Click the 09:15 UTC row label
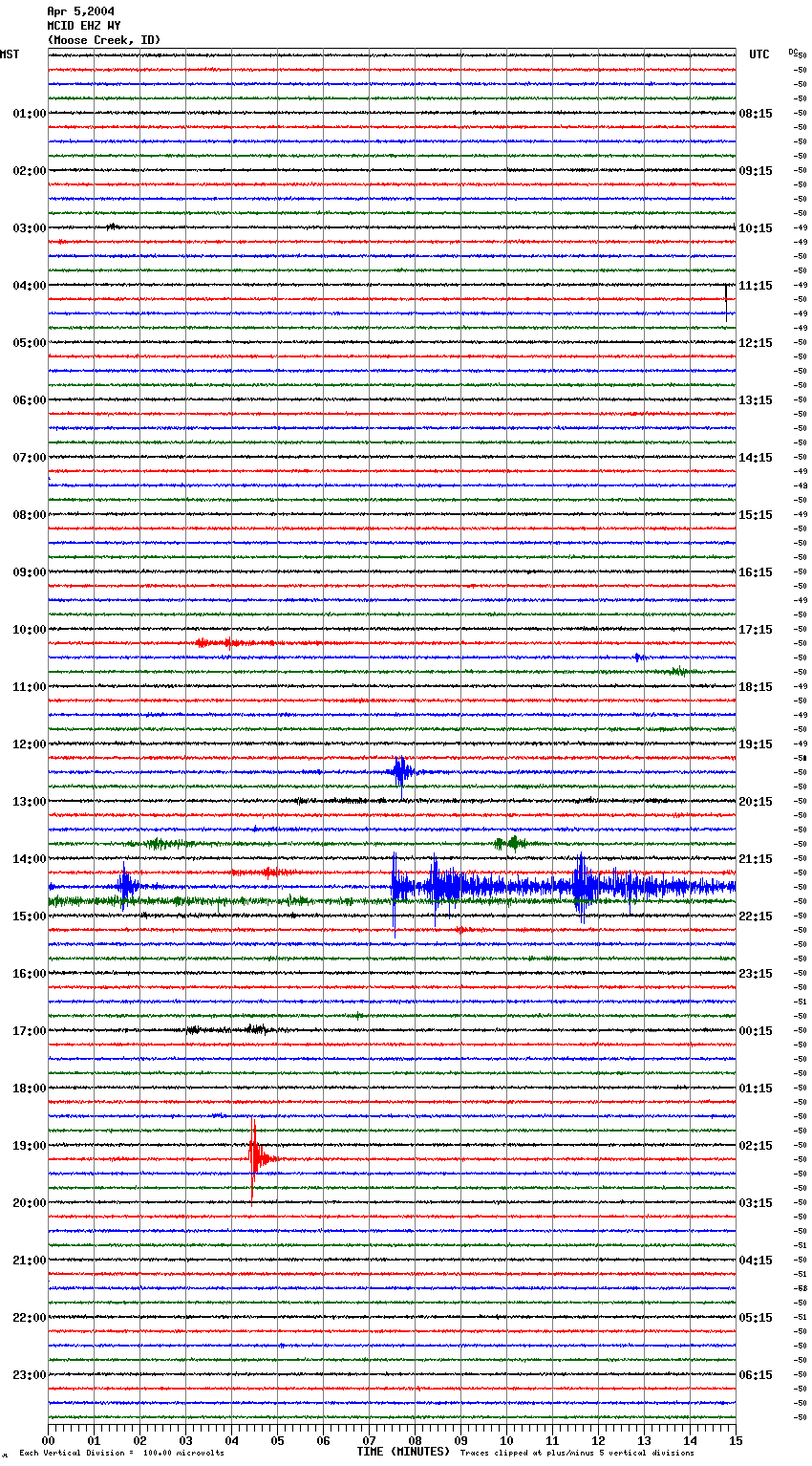This screenshot has height=1466, width=812. click(x=756, y=171)
